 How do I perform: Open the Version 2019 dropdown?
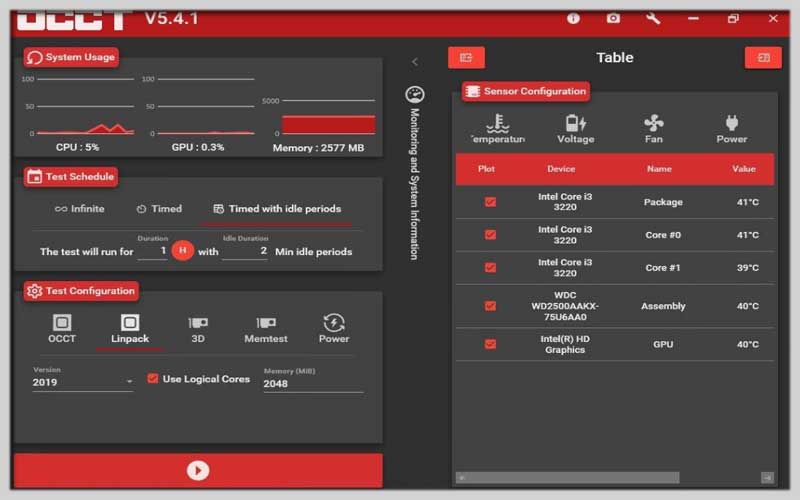click(x=83, y=382)
